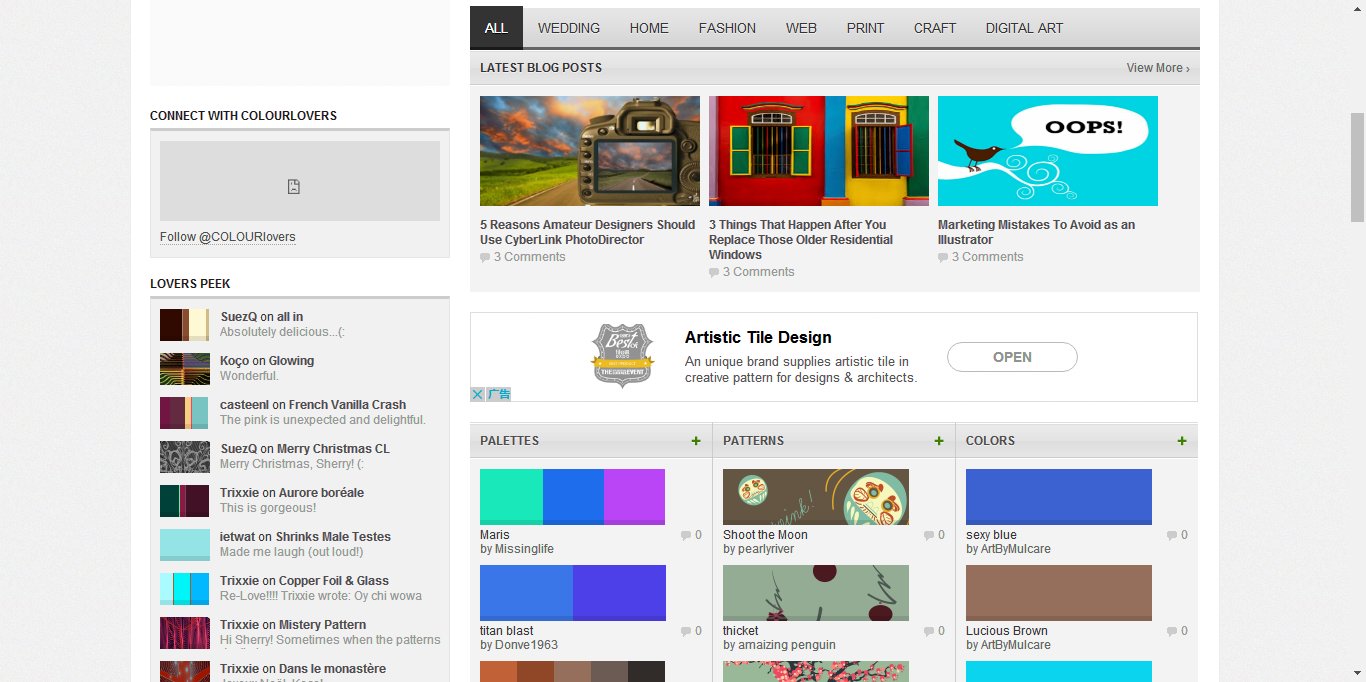1366x682 pixels.
Task: Select the Digital Art tab
Action: [x=1024, y=28]
